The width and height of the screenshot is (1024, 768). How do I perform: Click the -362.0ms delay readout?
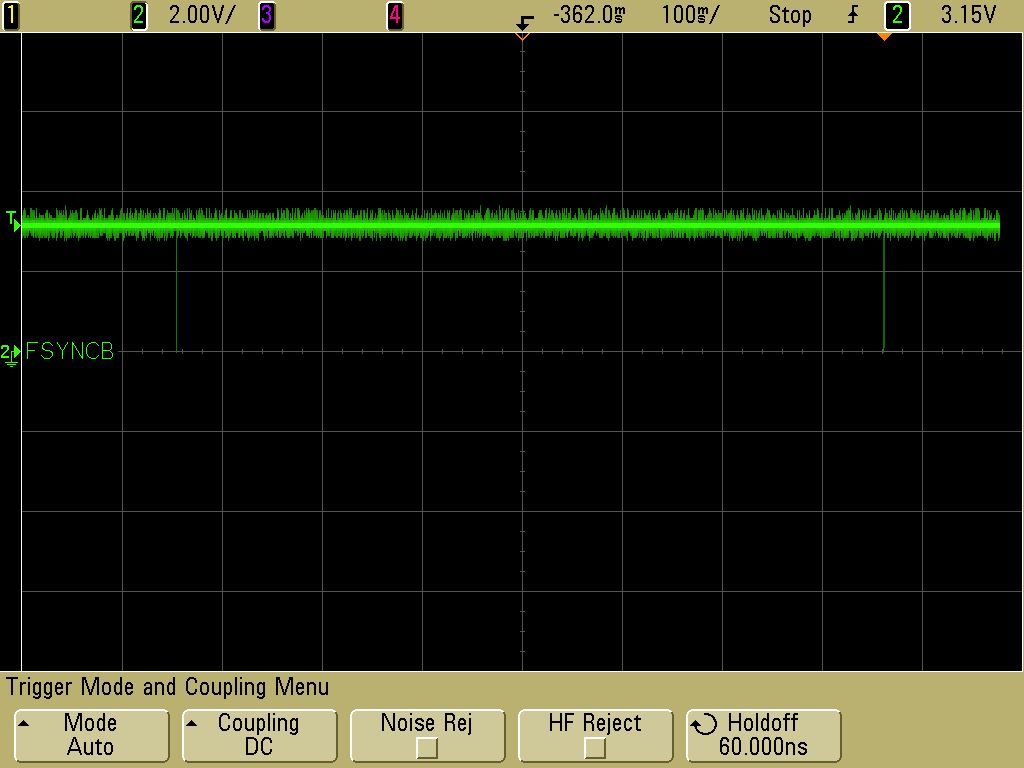[x=588, y=15]
